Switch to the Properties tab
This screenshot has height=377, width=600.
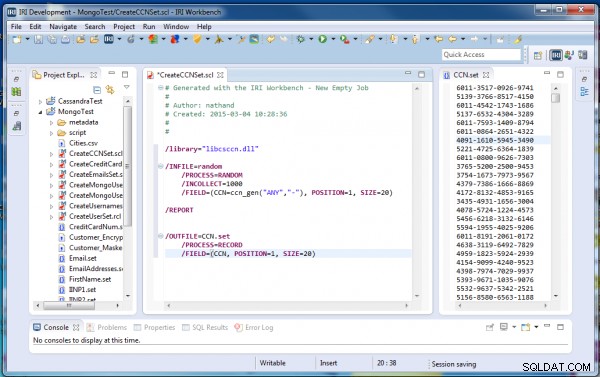[155, 327]
